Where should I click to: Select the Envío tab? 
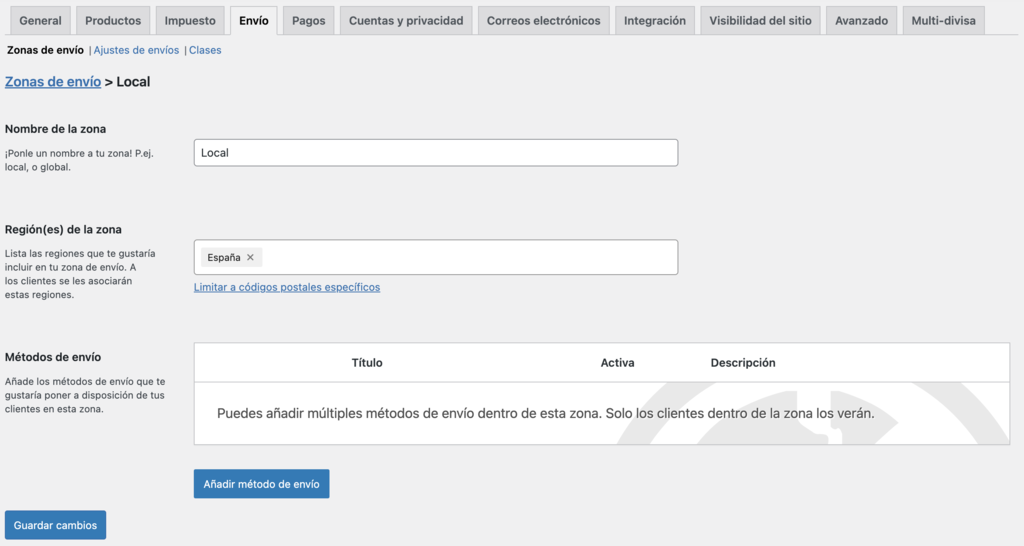(x=254, y=20)
